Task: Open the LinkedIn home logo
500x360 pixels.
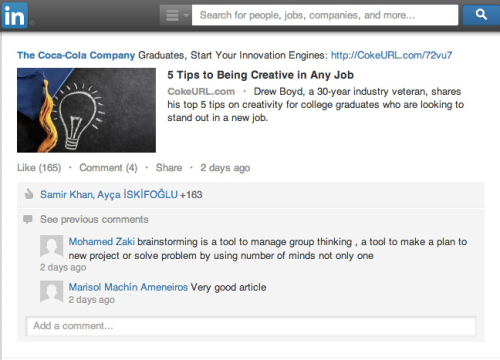Action: click(x=15, y=15)
